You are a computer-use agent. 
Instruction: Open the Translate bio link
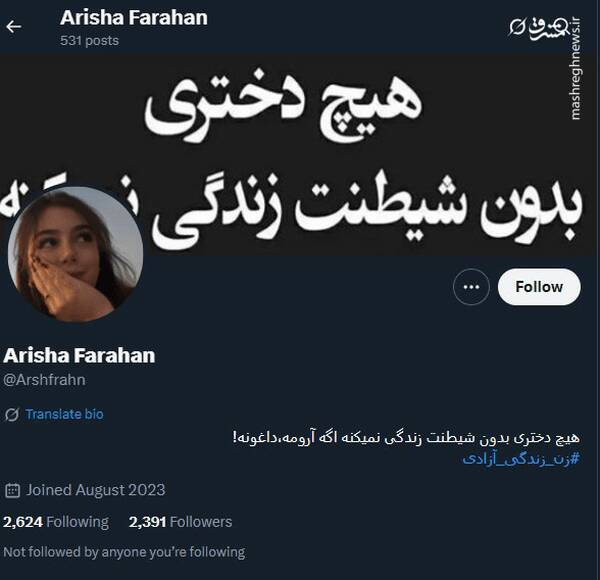(x=64, y=414)
